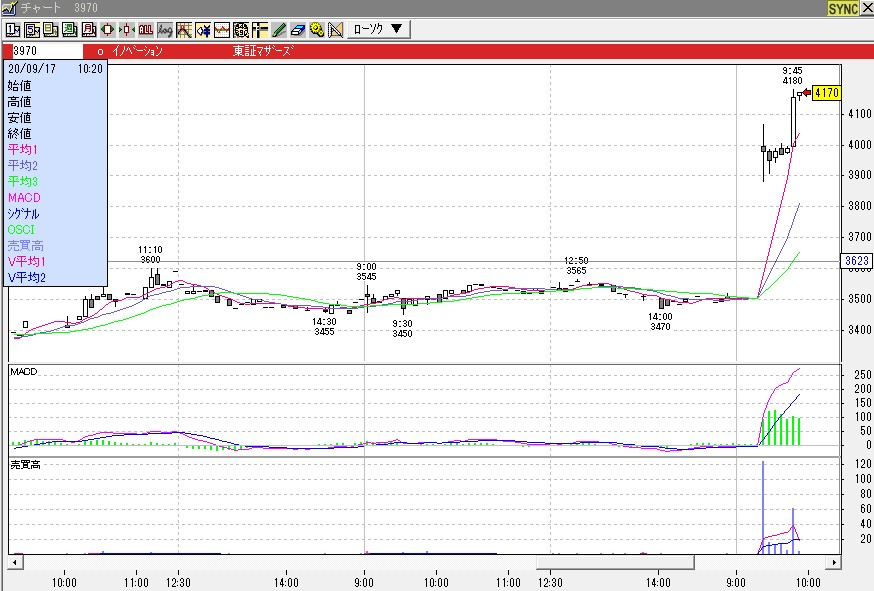Open chart settings with the gear icon
This screenshot has height=591, width=874.
(x=317, y=29)
